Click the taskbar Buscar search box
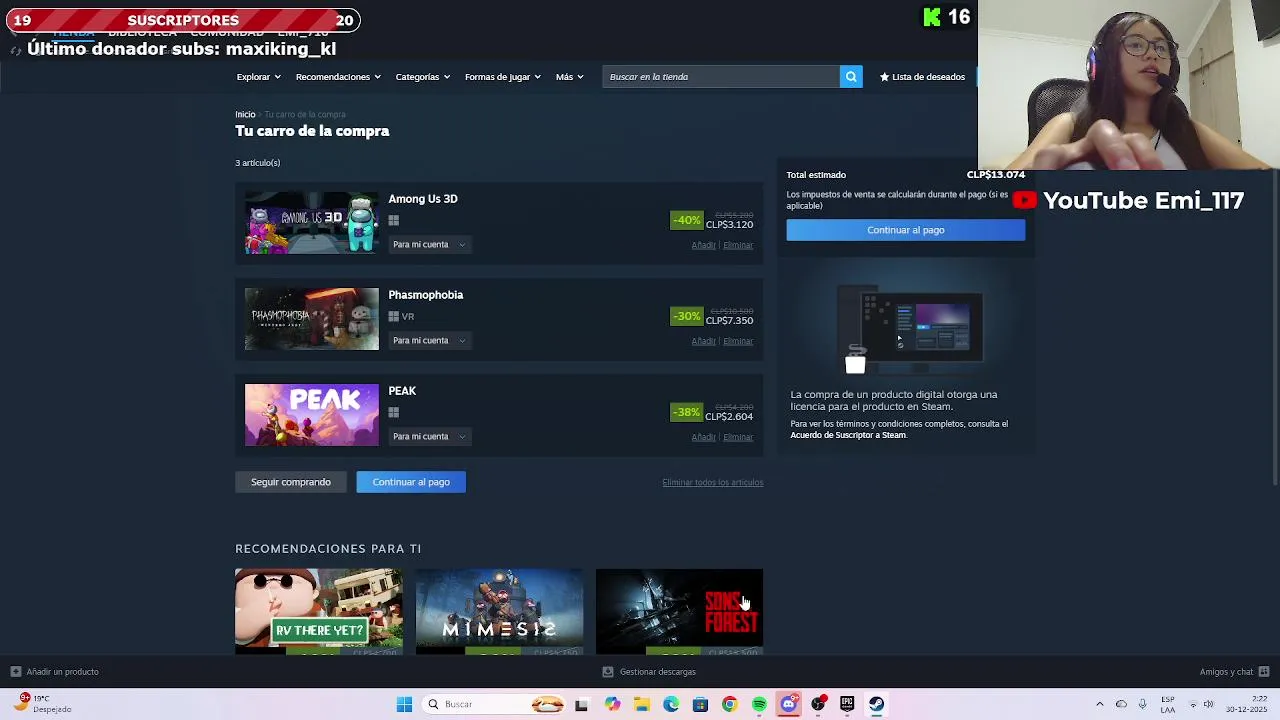The height and width of the screenshot is (720, 1280). [494, 705]
